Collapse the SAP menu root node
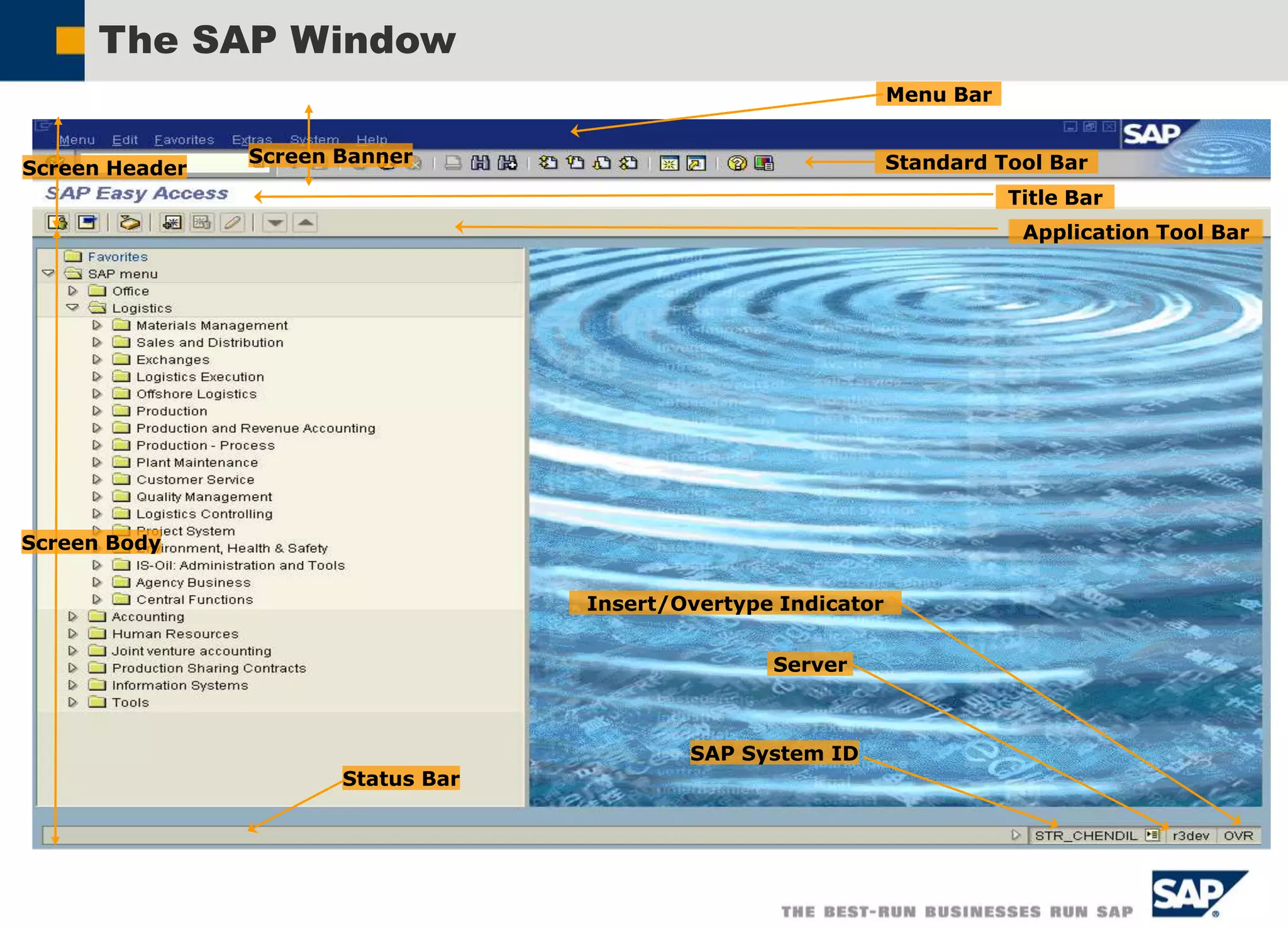 coord(48,274)
